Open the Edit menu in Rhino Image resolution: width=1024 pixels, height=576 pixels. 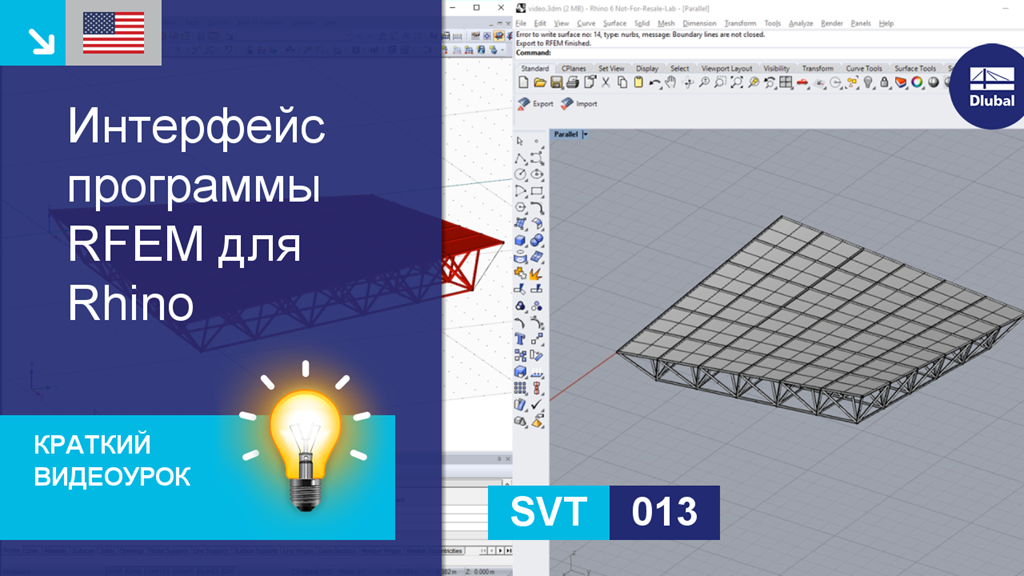[x=540, y=24]
